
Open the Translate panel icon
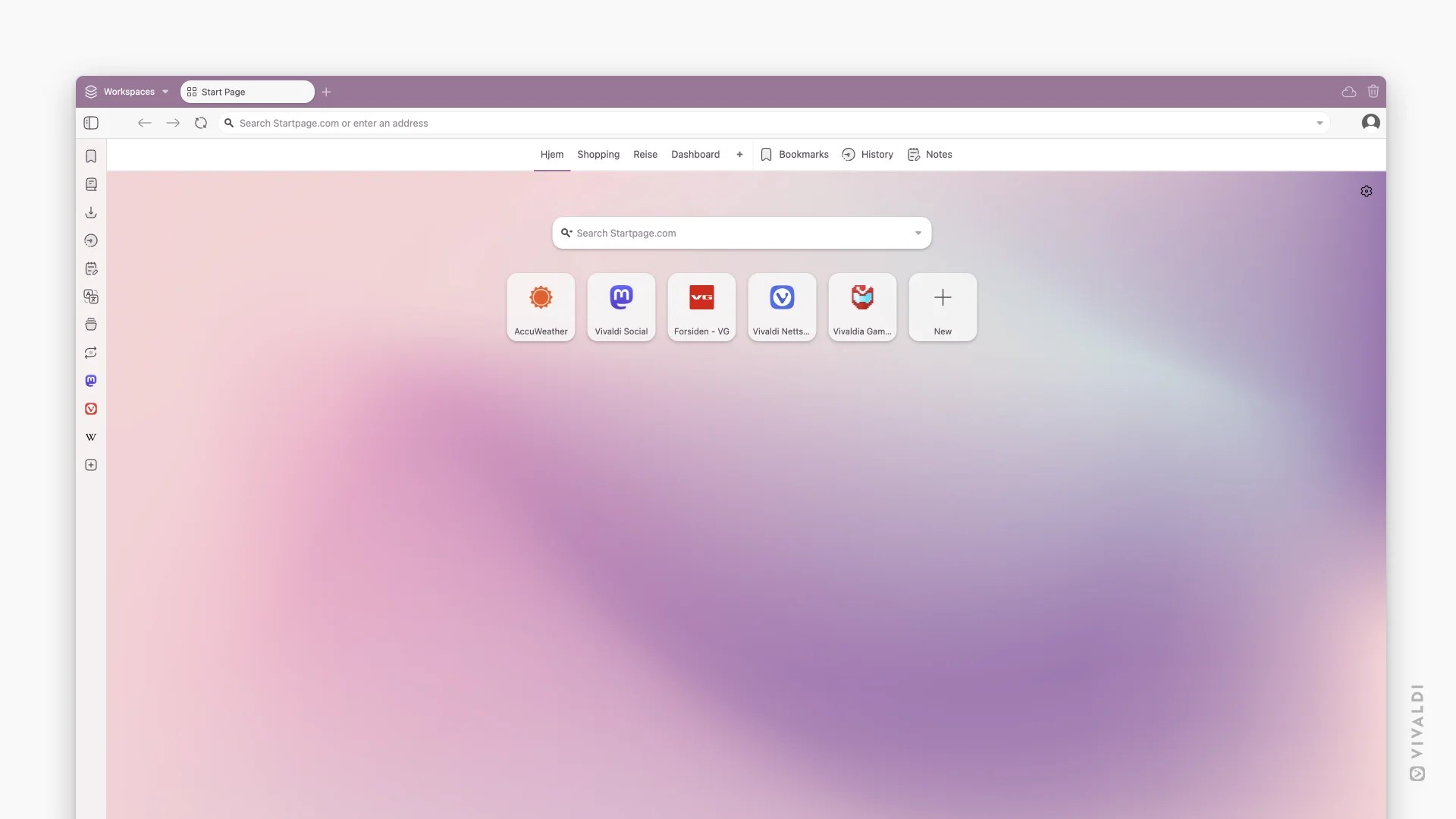click(x=91, y=297)
